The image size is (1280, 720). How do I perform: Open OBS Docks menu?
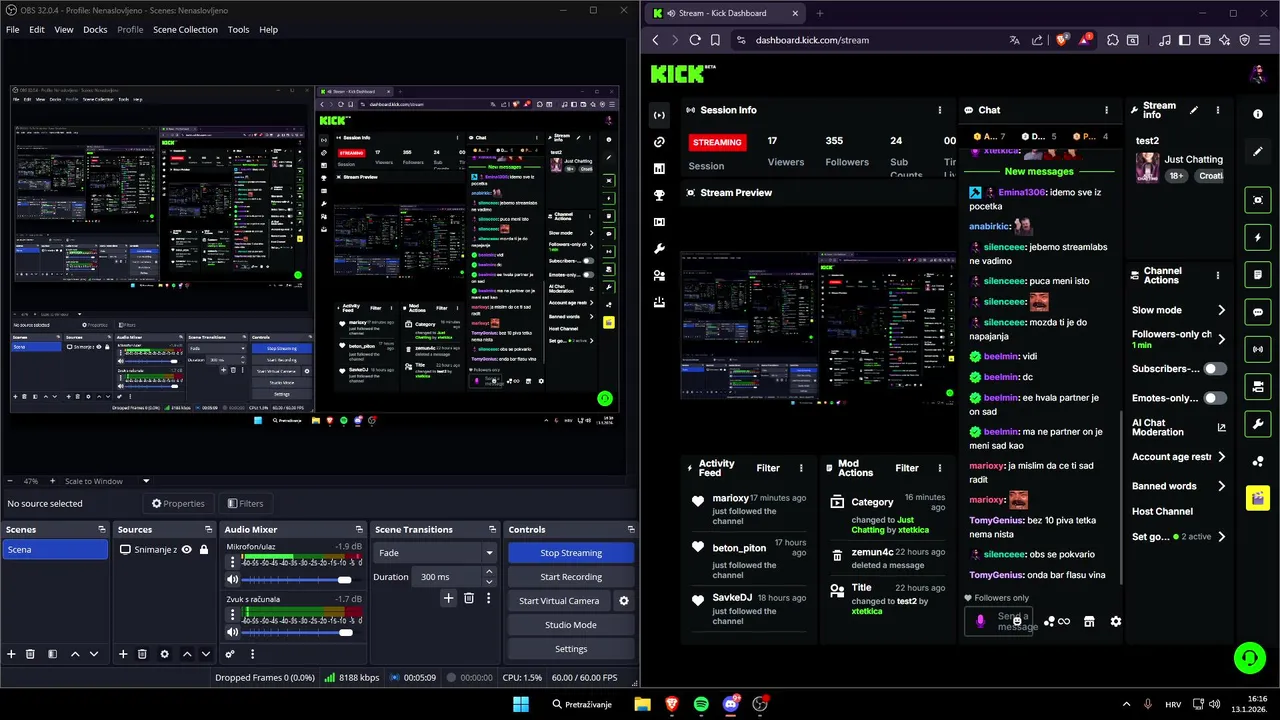pos(95,29)
